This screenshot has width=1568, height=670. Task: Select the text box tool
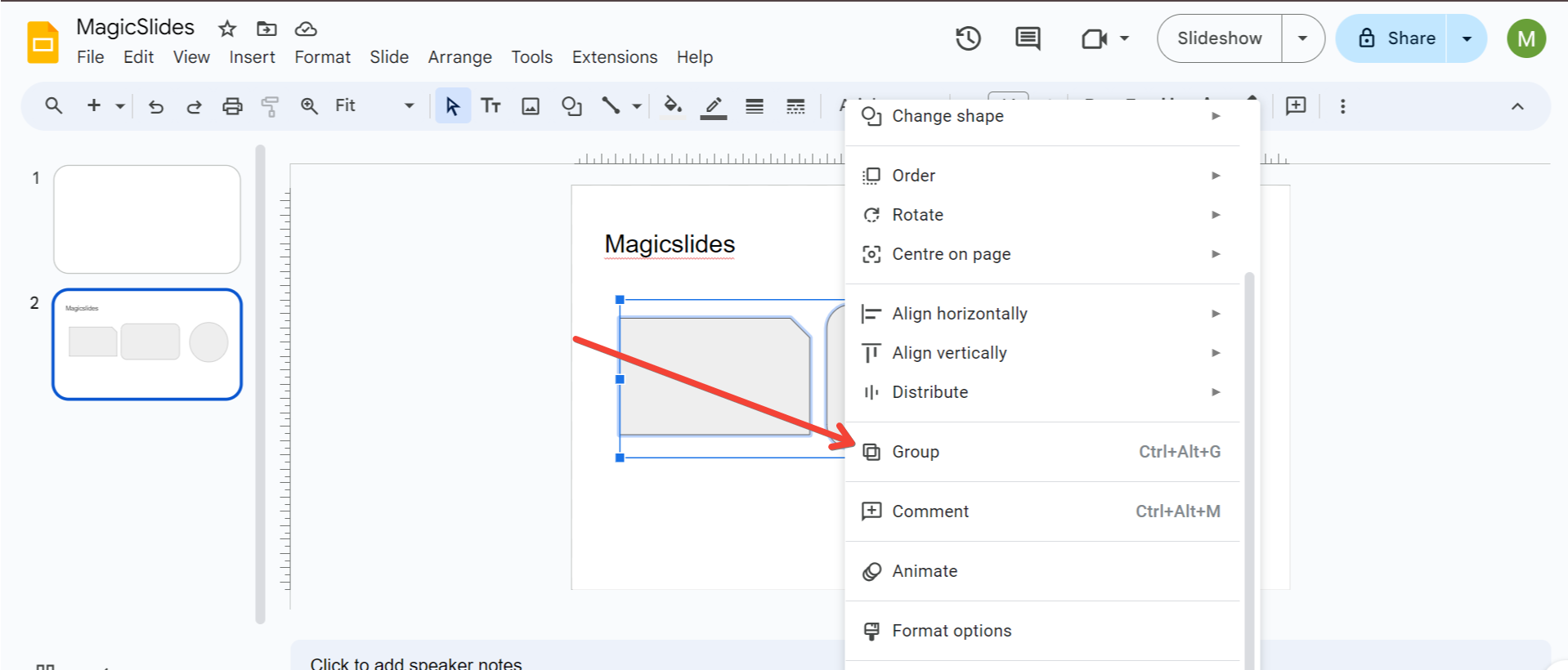point(491,106)
